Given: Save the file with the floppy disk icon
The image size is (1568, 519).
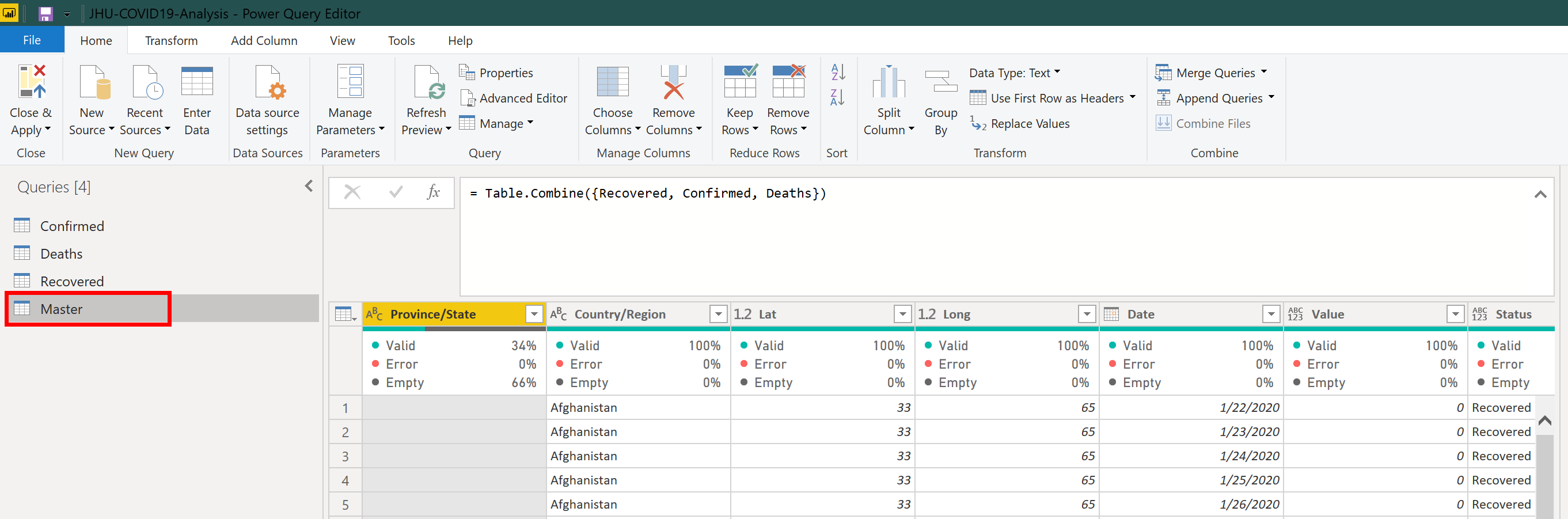Looking at the screenshot, I should tap(45, 13).
